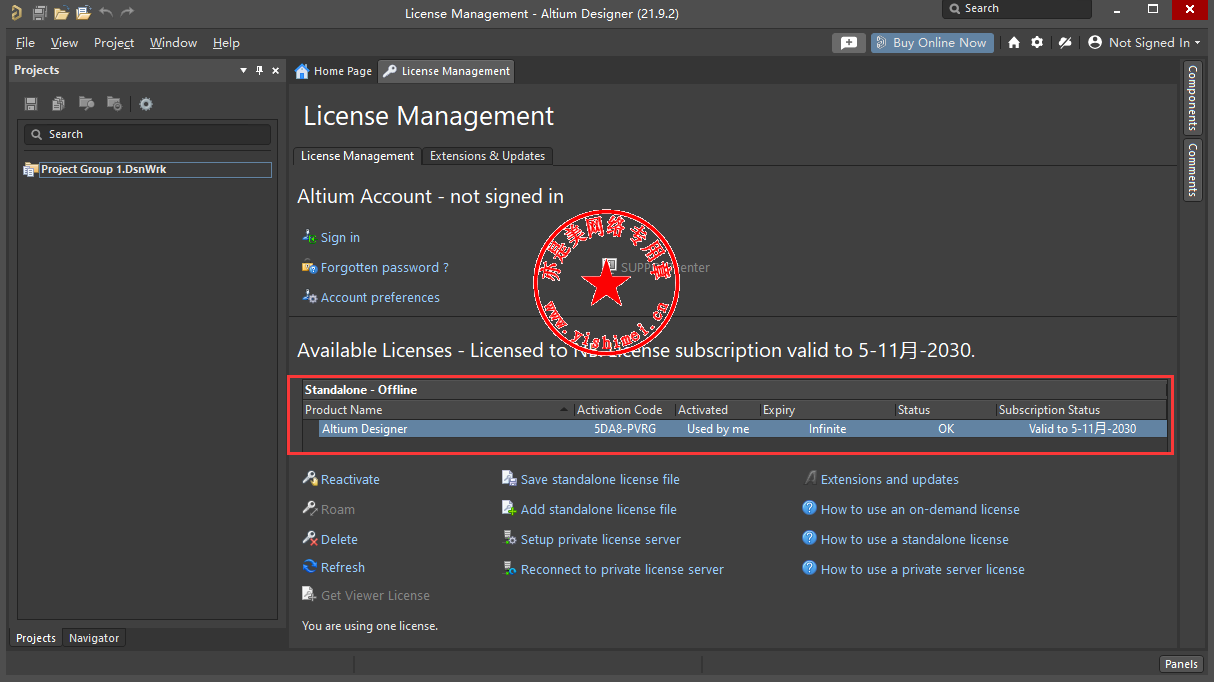
Task: Click the Refresh licenses link
Action: pos(343,567)
